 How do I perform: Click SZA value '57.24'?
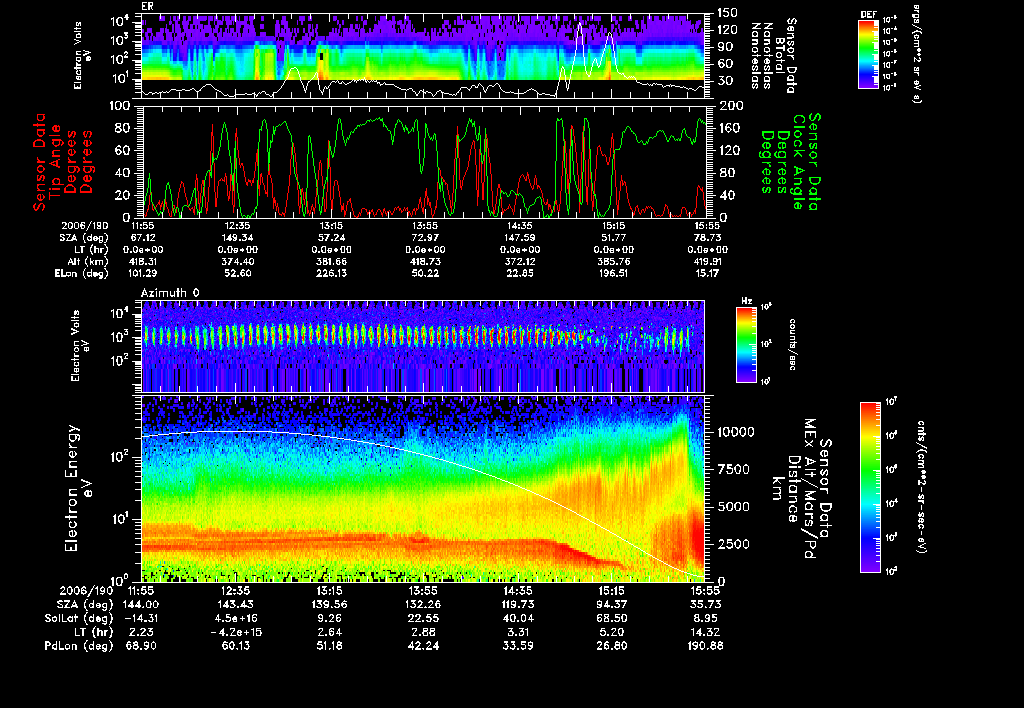tap(332, 238)
